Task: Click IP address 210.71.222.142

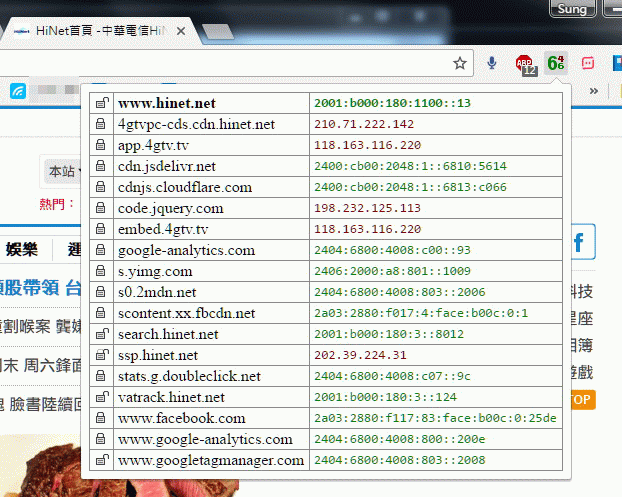Action: point(364,124)
